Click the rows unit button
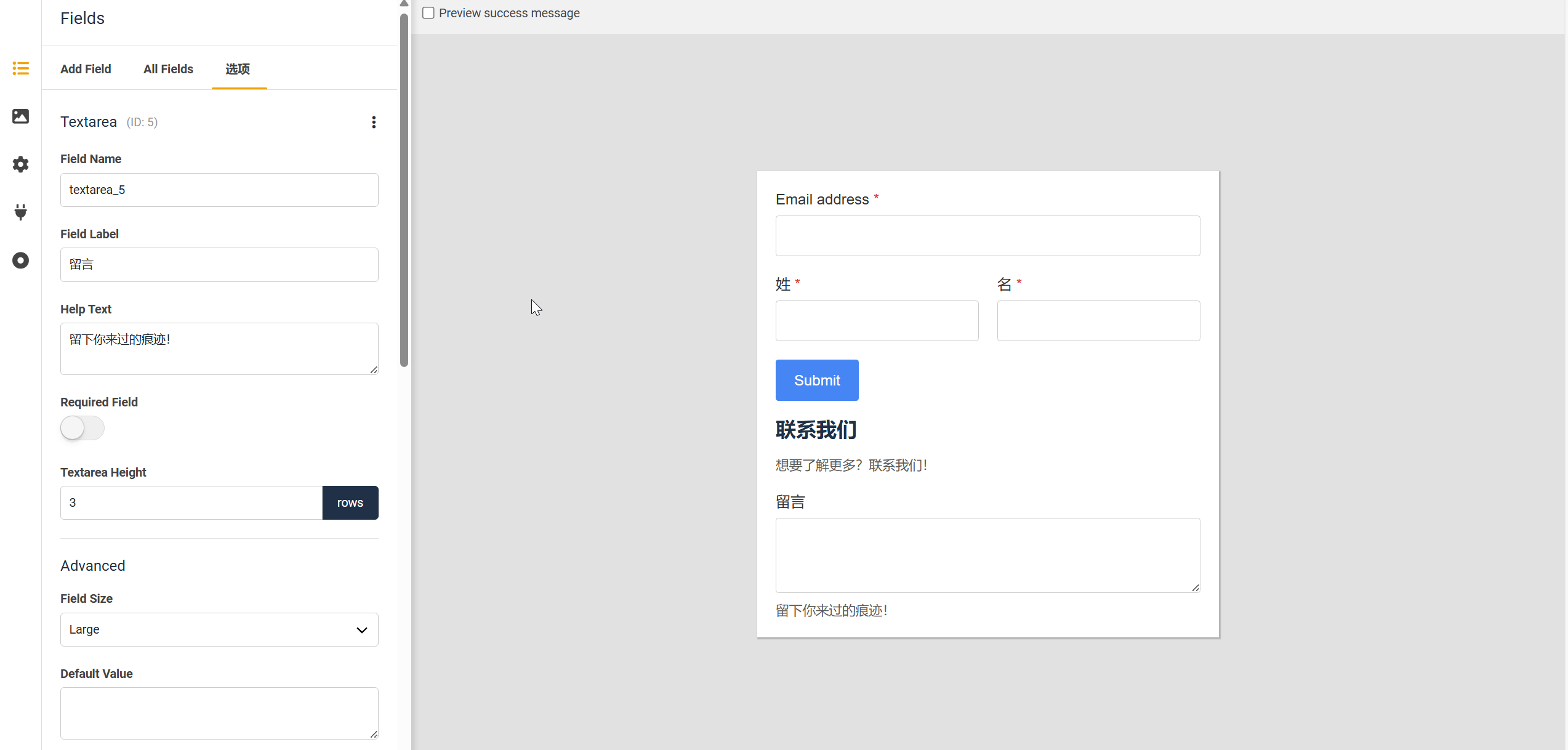 coord(350,502)
